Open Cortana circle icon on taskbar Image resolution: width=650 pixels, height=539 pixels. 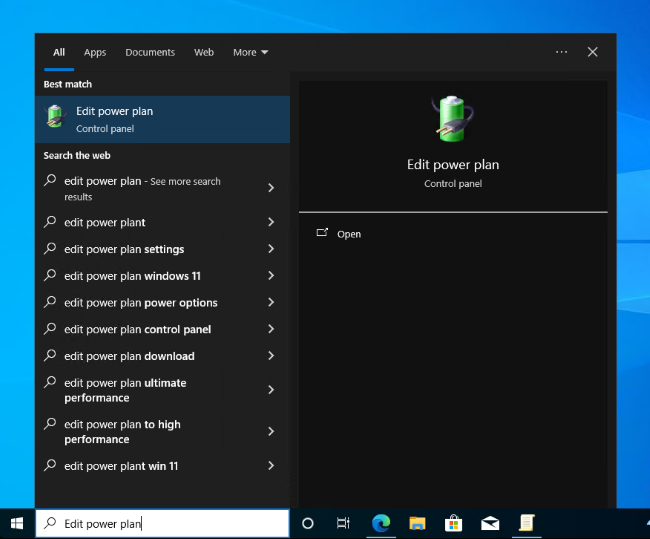pyautogui.click(x=308, y=523)
